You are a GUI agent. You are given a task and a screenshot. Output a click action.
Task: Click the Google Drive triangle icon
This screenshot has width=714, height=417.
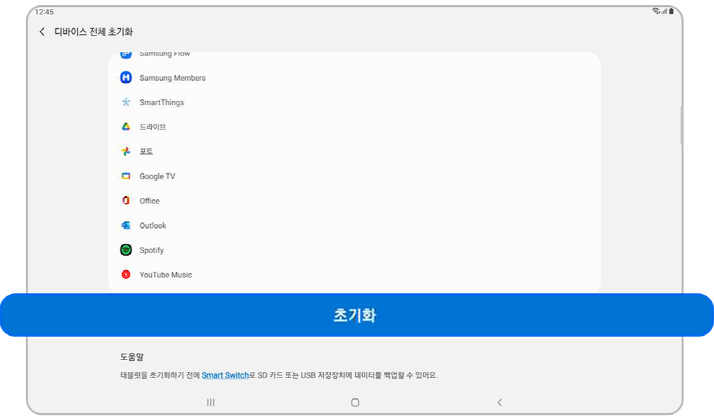(126, 127)
